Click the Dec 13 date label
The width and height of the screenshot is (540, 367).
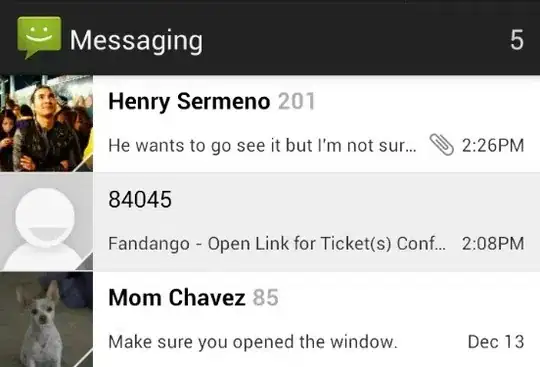click(496, 342)
